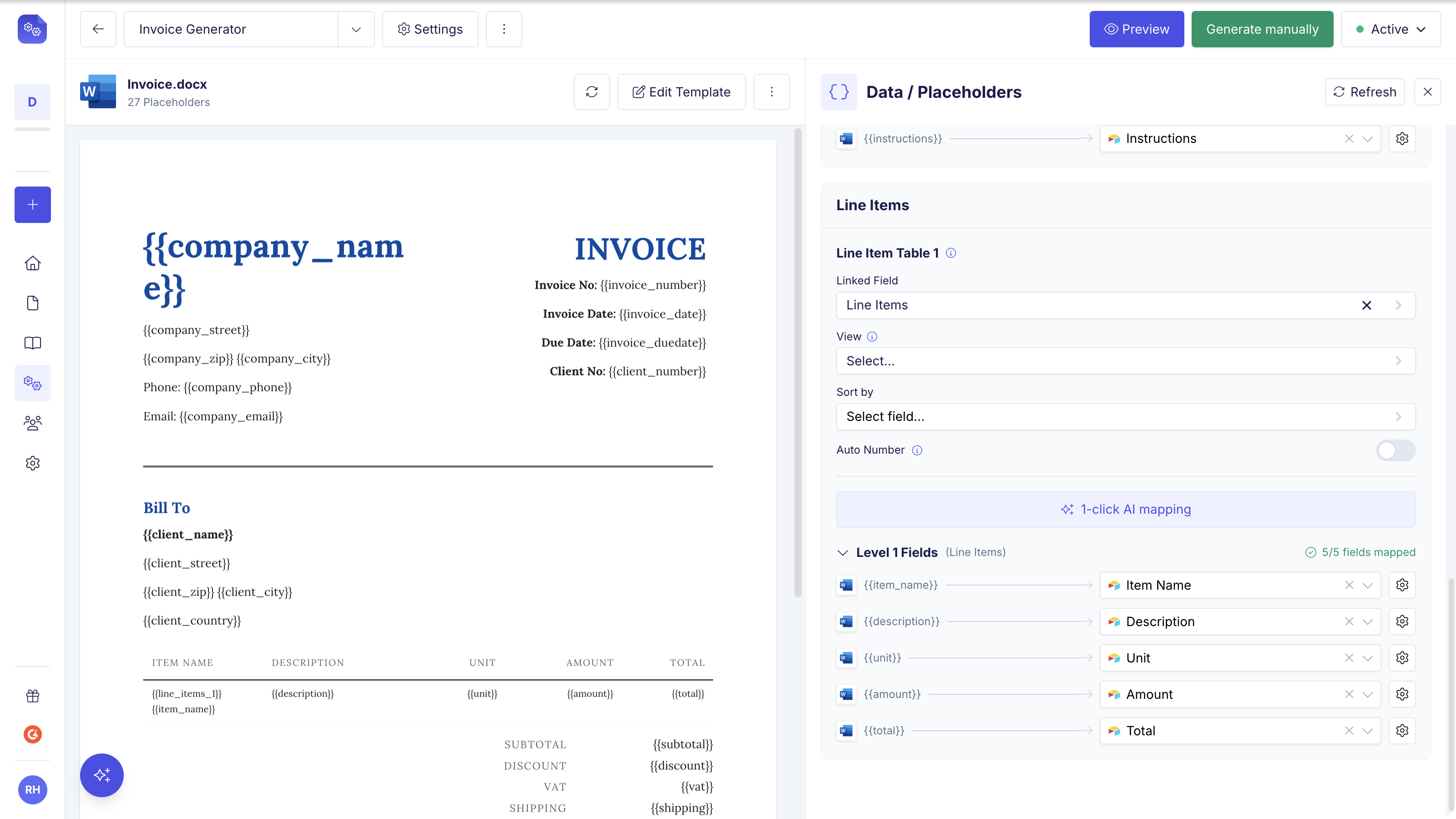Click the curly braces placeholders icon
The image size is (1456, 819).
pos(839,91)
